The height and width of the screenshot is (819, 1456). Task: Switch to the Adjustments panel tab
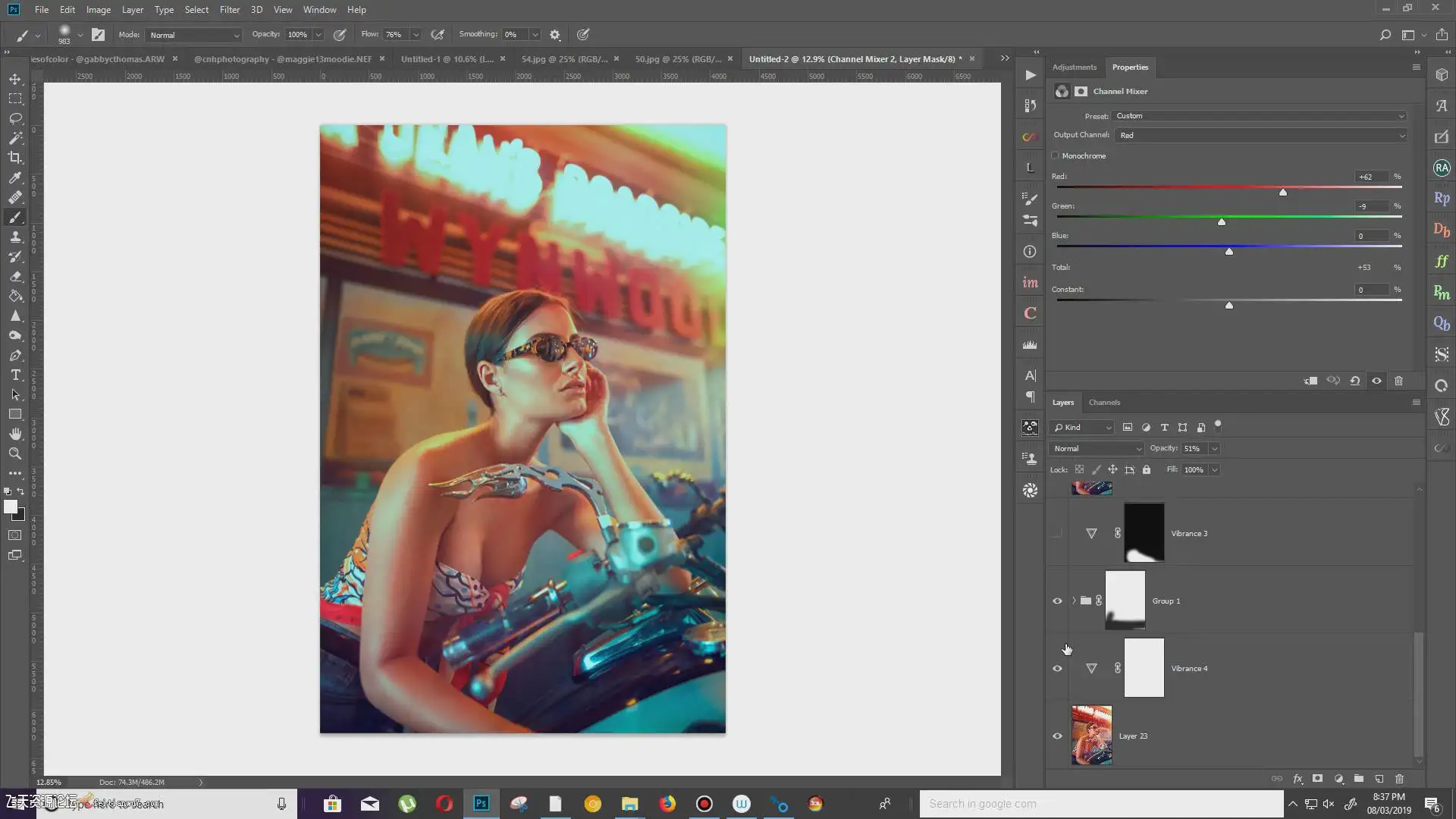click(x=1074, y=67)
